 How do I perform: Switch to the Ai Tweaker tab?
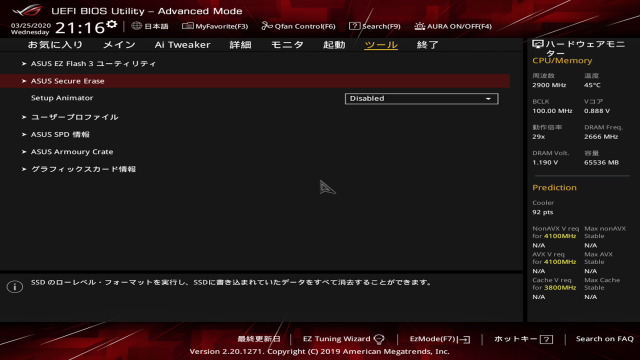coord(182,44)
